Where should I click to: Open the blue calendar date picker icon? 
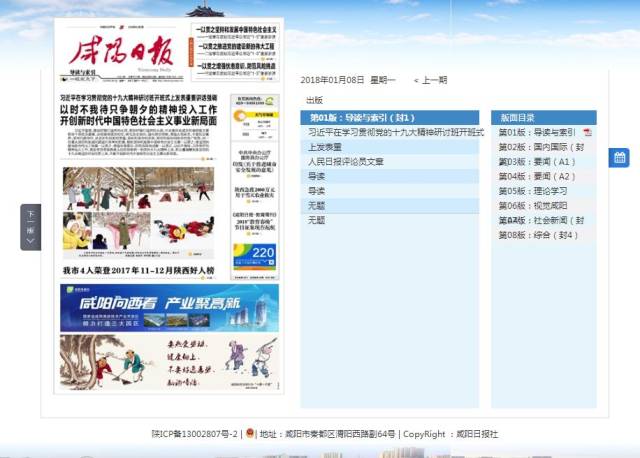[619, 158]
